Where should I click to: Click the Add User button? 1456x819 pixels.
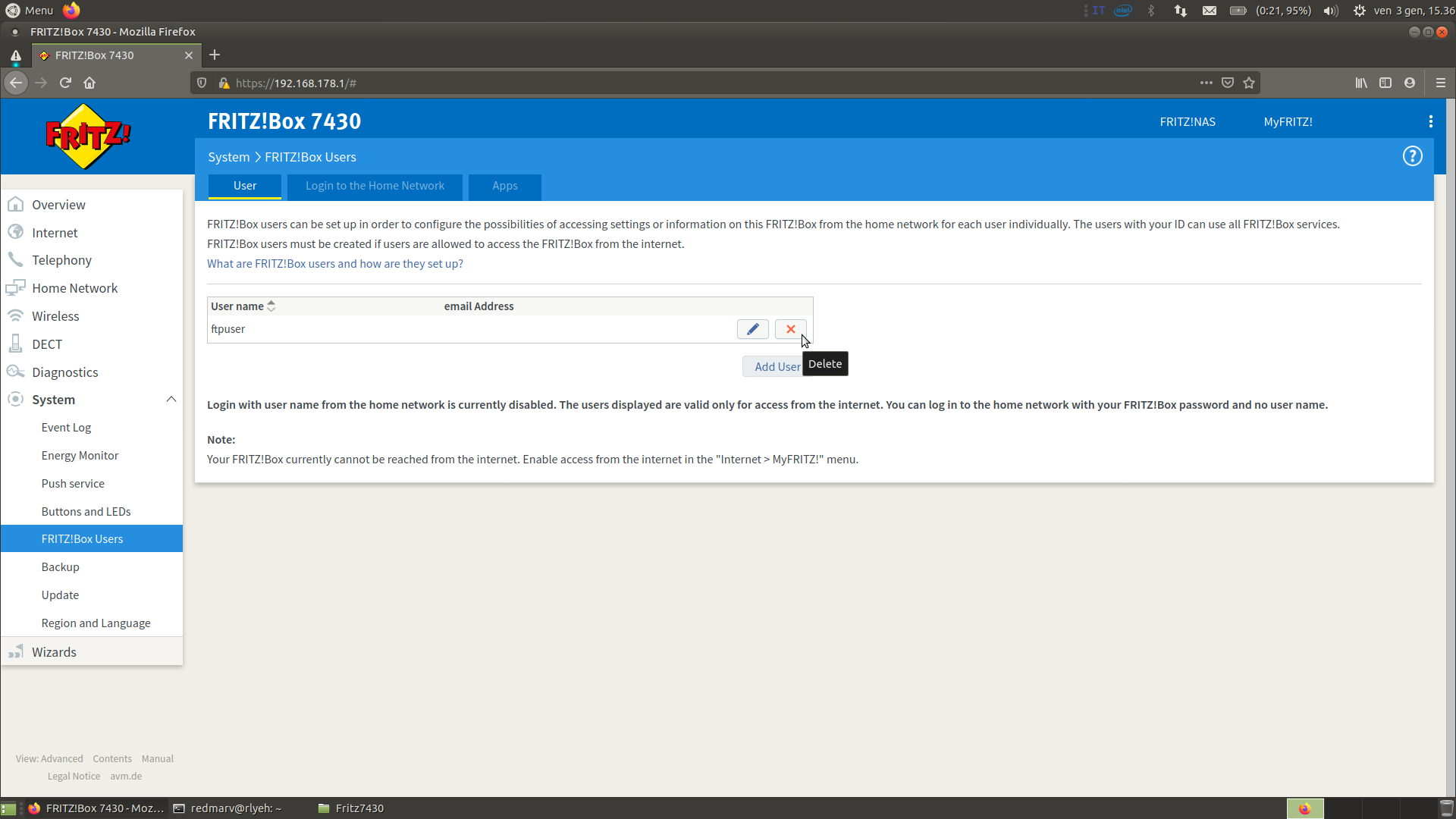(x=777, y=366)
